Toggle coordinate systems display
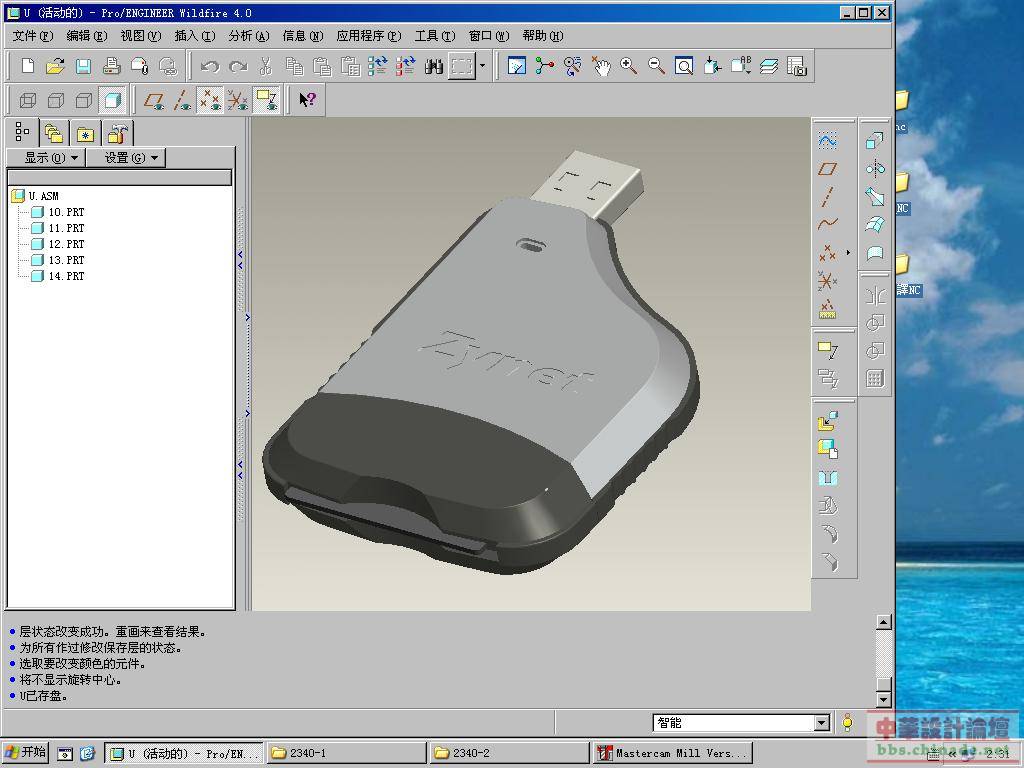Viewport: 1024px width, 768px height. point(238,100)
